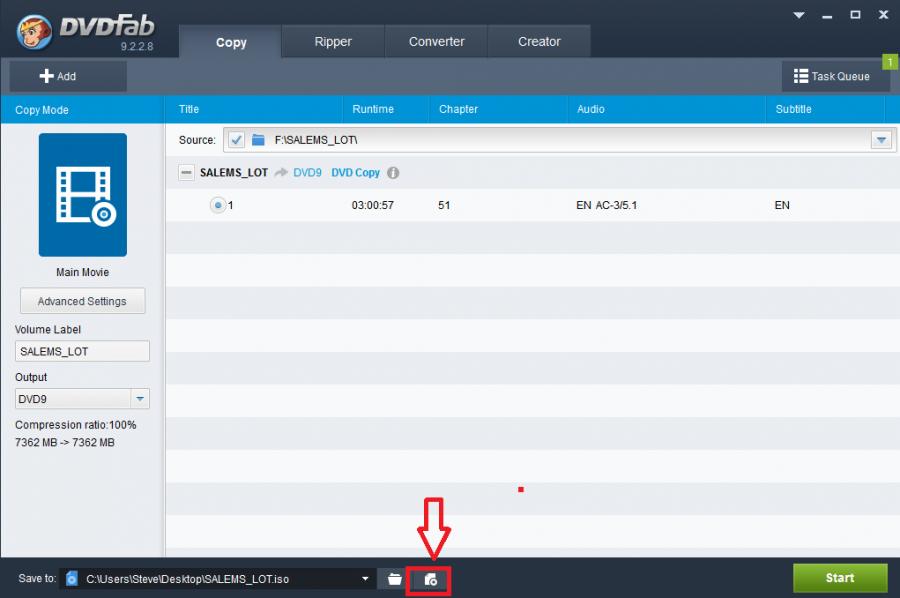
Task: Switch to the Creator tab
Action: (x=539, y=41)
